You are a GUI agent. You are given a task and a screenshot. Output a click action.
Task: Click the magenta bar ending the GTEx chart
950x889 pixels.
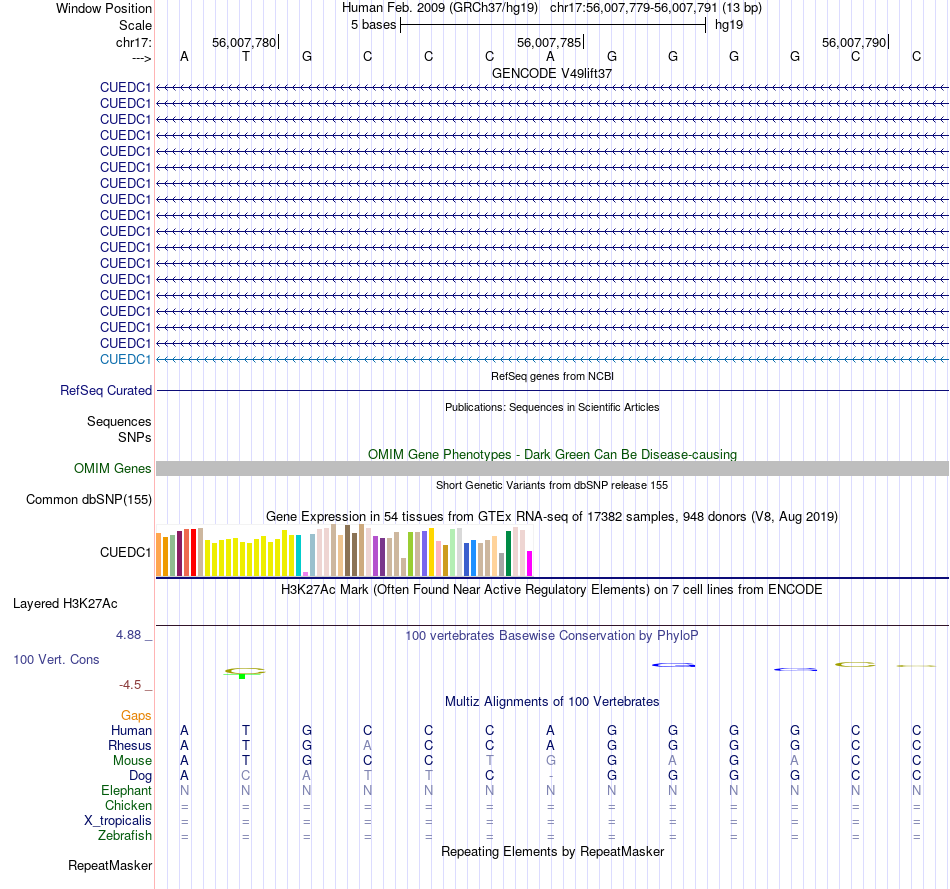pos(529,563)
